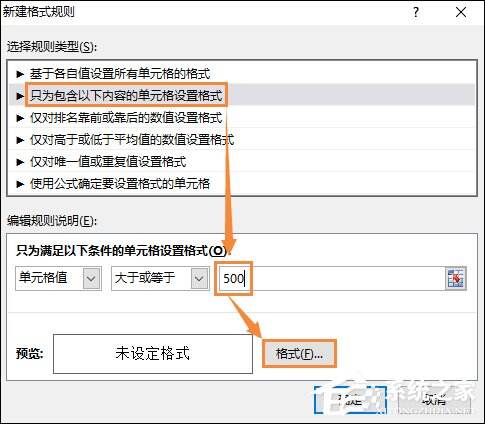Select rule type 仅对排名靠前或靠后的数值设置格式

(242, 117)
